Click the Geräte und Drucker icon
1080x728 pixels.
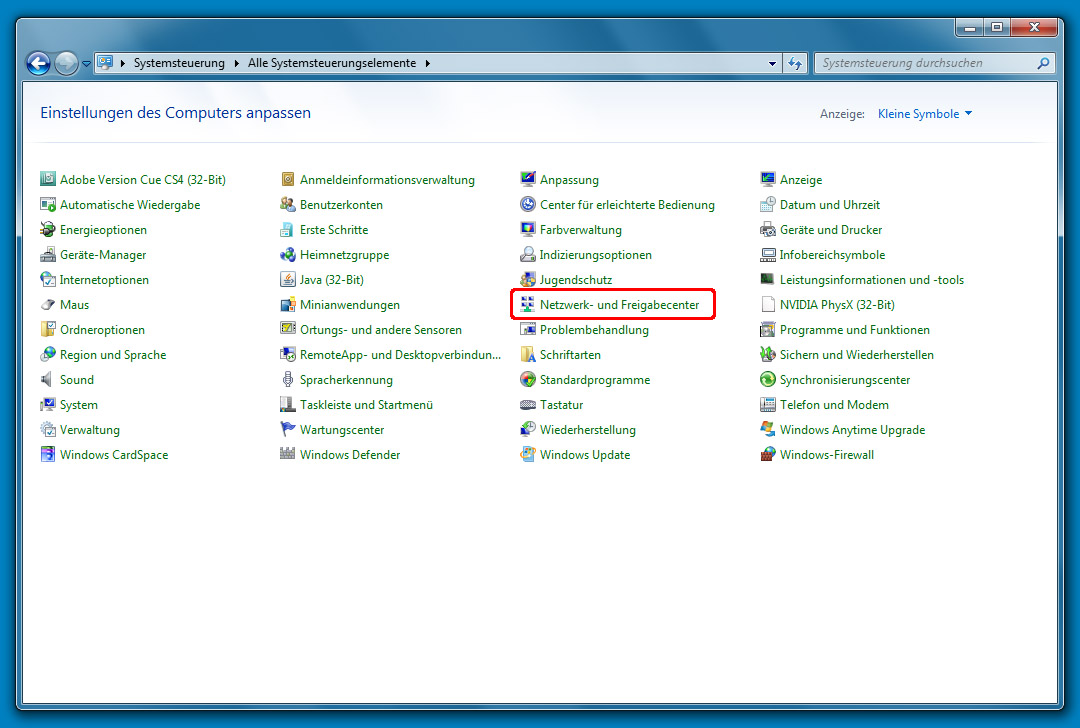pyautogui.click(x=767, y=229)
